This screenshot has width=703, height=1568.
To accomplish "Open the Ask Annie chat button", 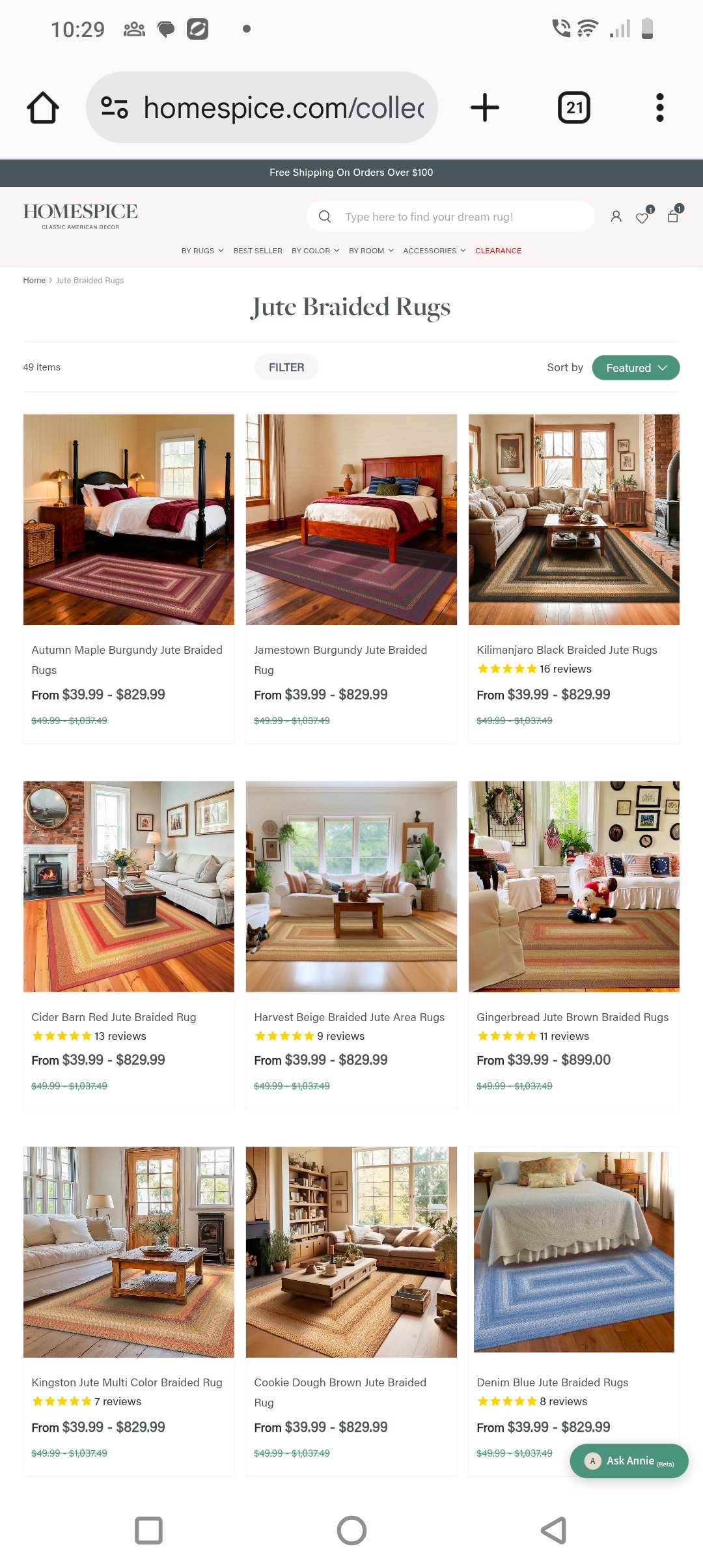I will [x=629, y=1461].
